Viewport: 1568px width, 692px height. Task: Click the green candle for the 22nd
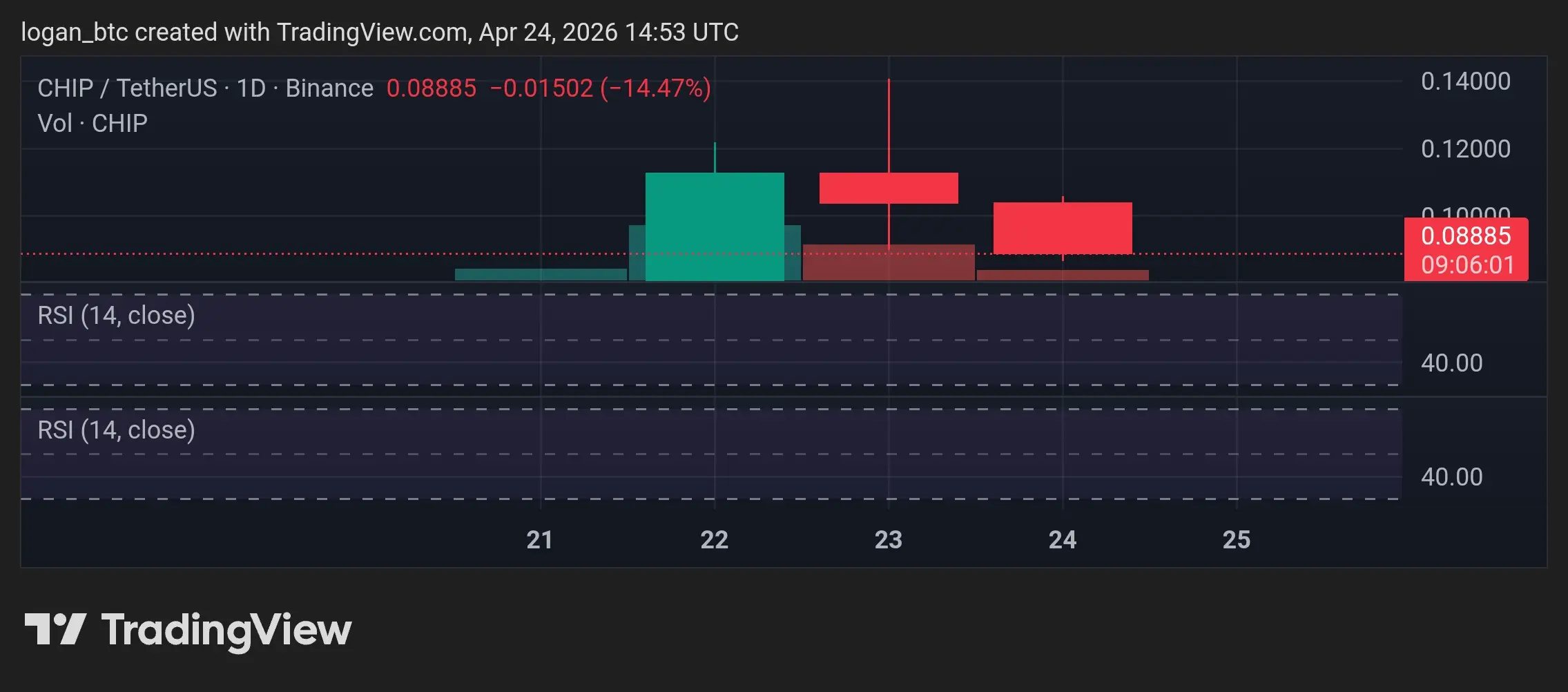(x=715, y=227)
